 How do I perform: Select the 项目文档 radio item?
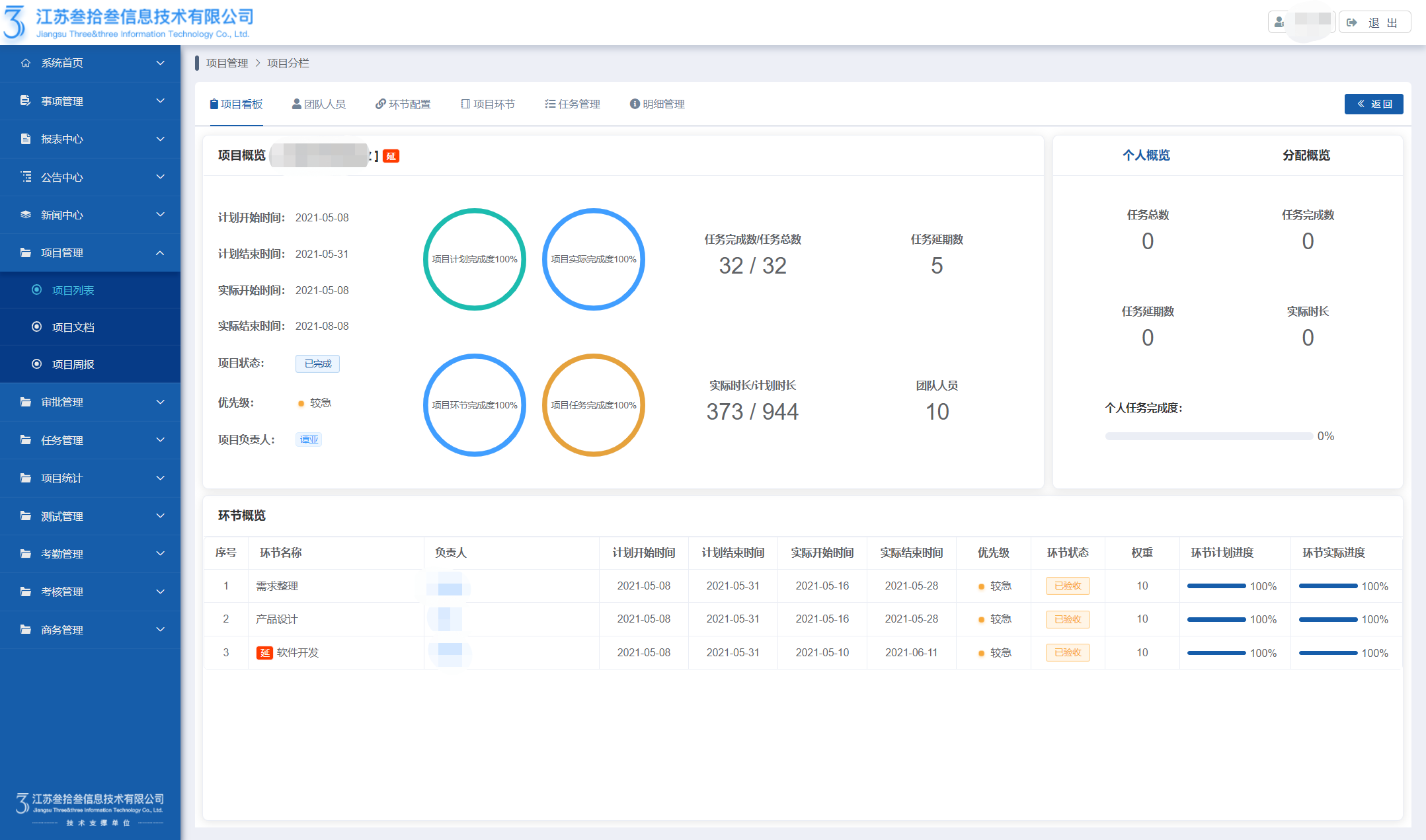(37, 327)
